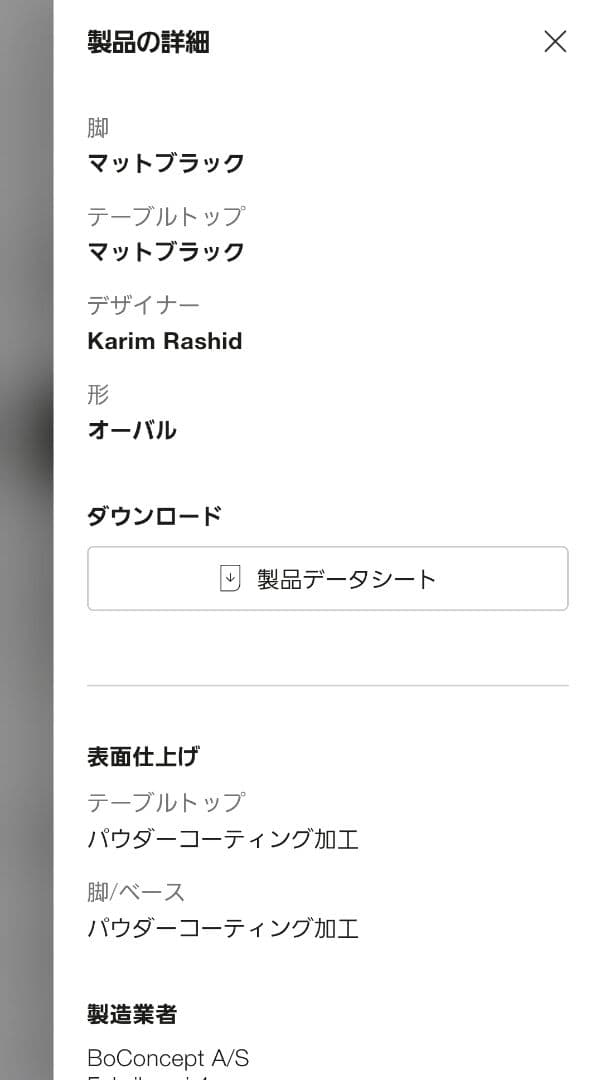Screen dimensions: 602x1080
Task: Click the 製造業者 section heading
Action: coord(132,1015)
